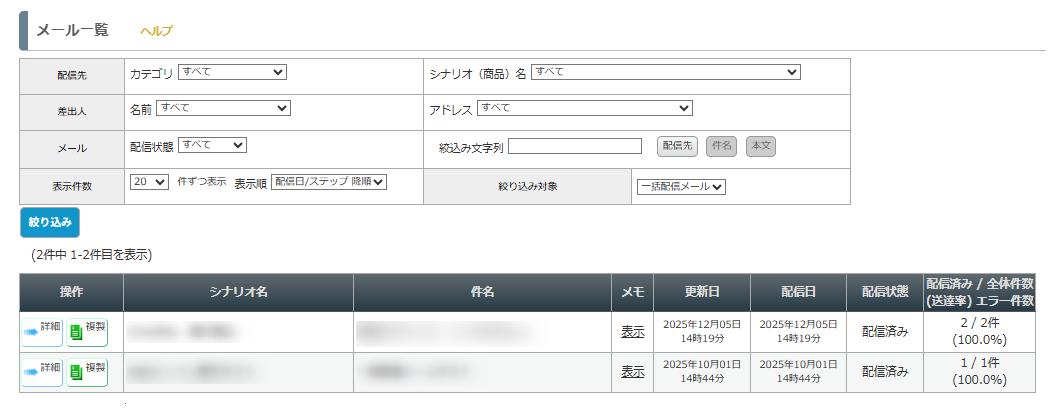
Task: Click 複製 icon for the December 5 mail
Action: [x=87, y=330]
